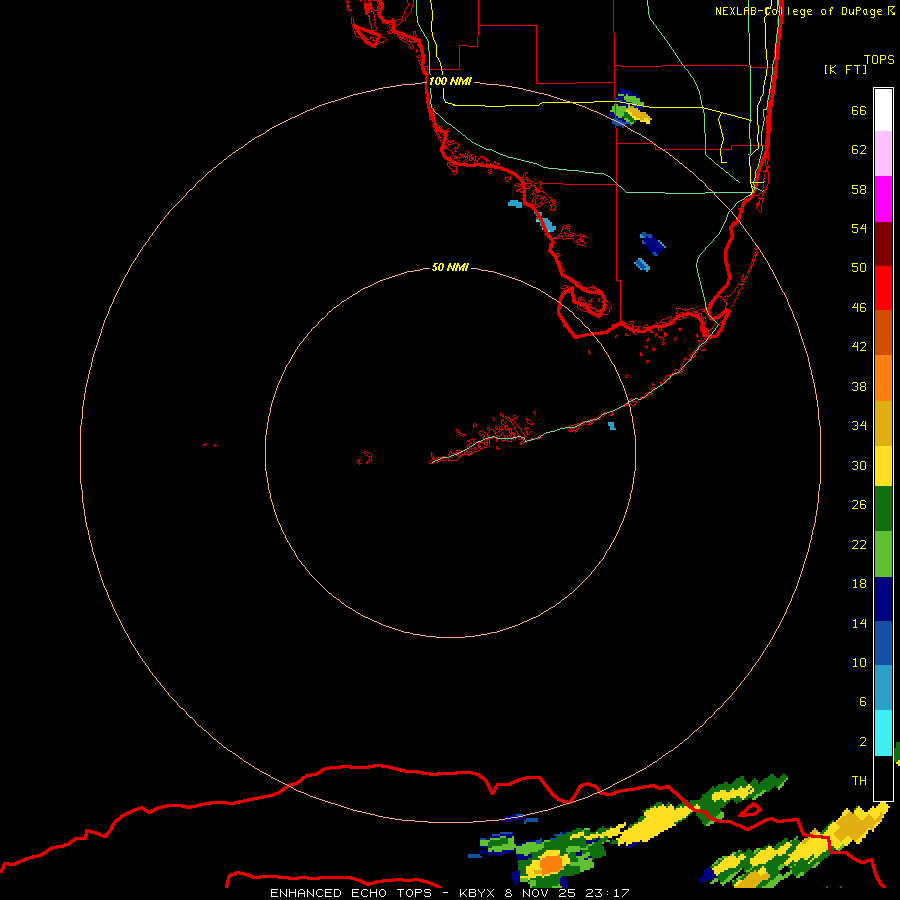Click the "ENHANCED ECHO TOPS" caption text

352,893
